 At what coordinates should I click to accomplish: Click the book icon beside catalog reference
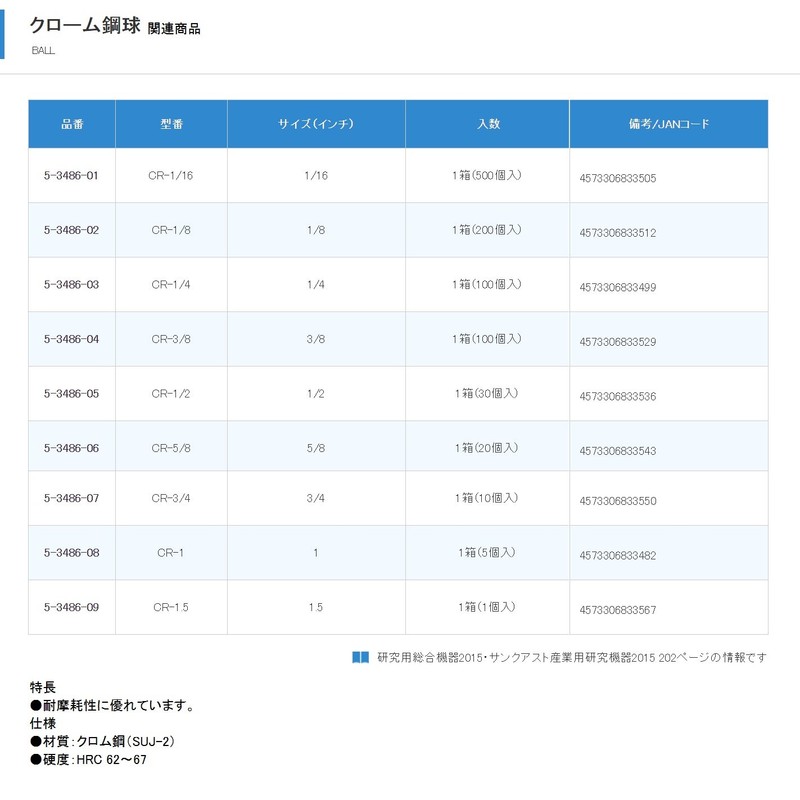(x=361, y=657)
